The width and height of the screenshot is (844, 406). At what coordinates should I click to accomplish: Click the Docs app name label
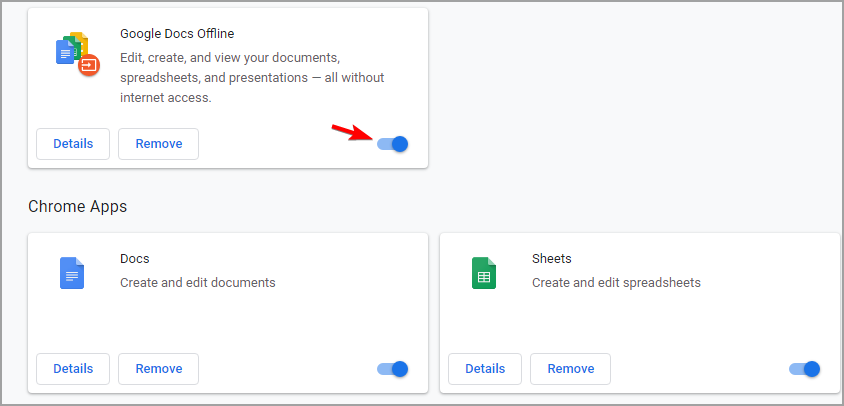tap(135, 258)
